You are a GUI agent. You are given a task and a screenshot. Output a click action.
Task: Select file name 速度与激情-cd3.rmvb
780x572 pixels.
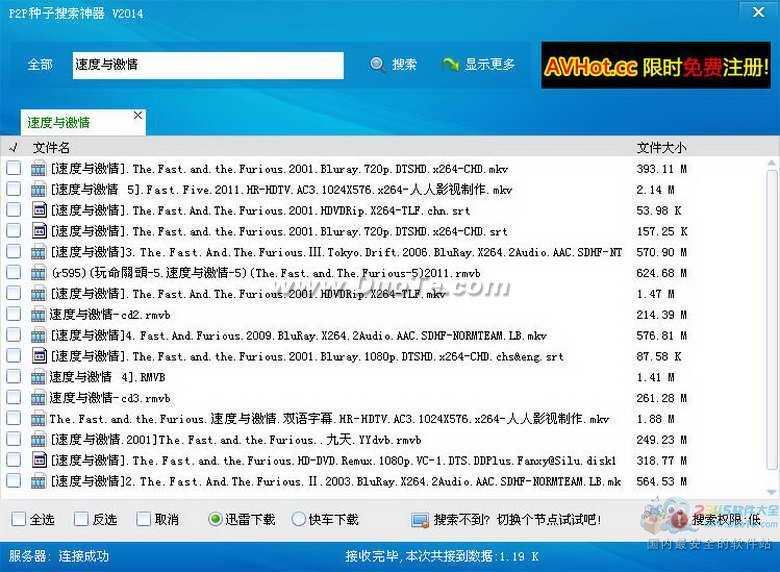pyautogui.click(x=110, y=398)
